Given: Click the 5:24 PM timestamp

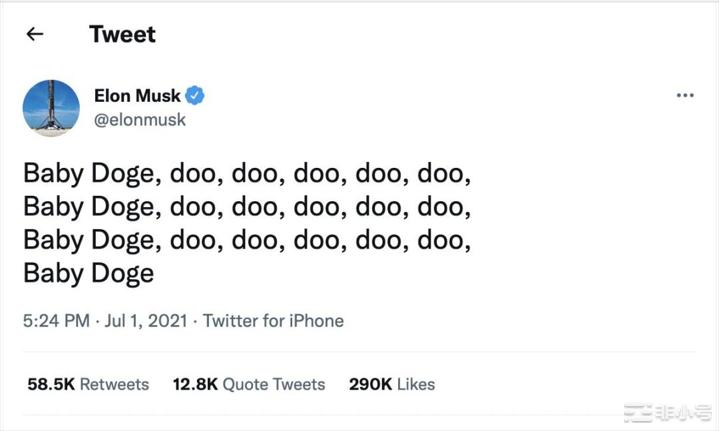Looking at the screenshot, I should (55, 321).
